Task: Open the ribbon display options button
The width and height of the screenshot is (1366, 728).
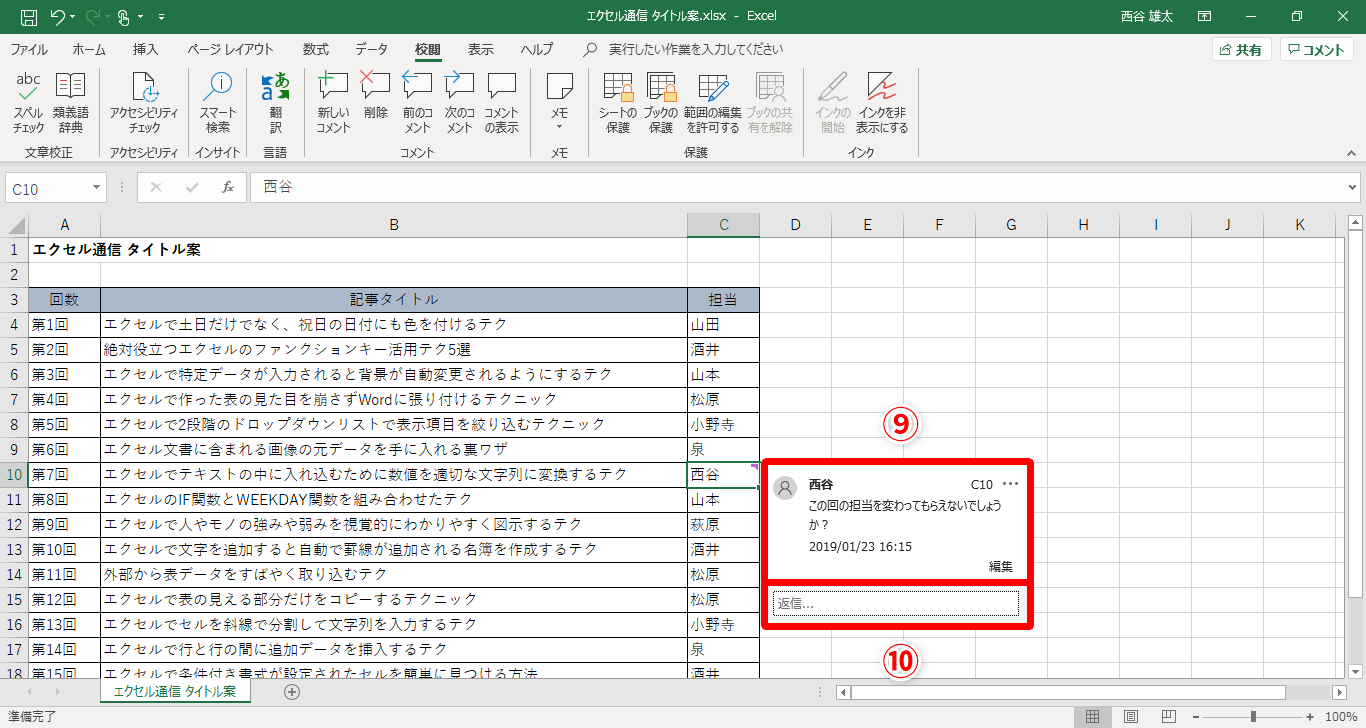Action: pyautogui.click(x=1205, y=17)
